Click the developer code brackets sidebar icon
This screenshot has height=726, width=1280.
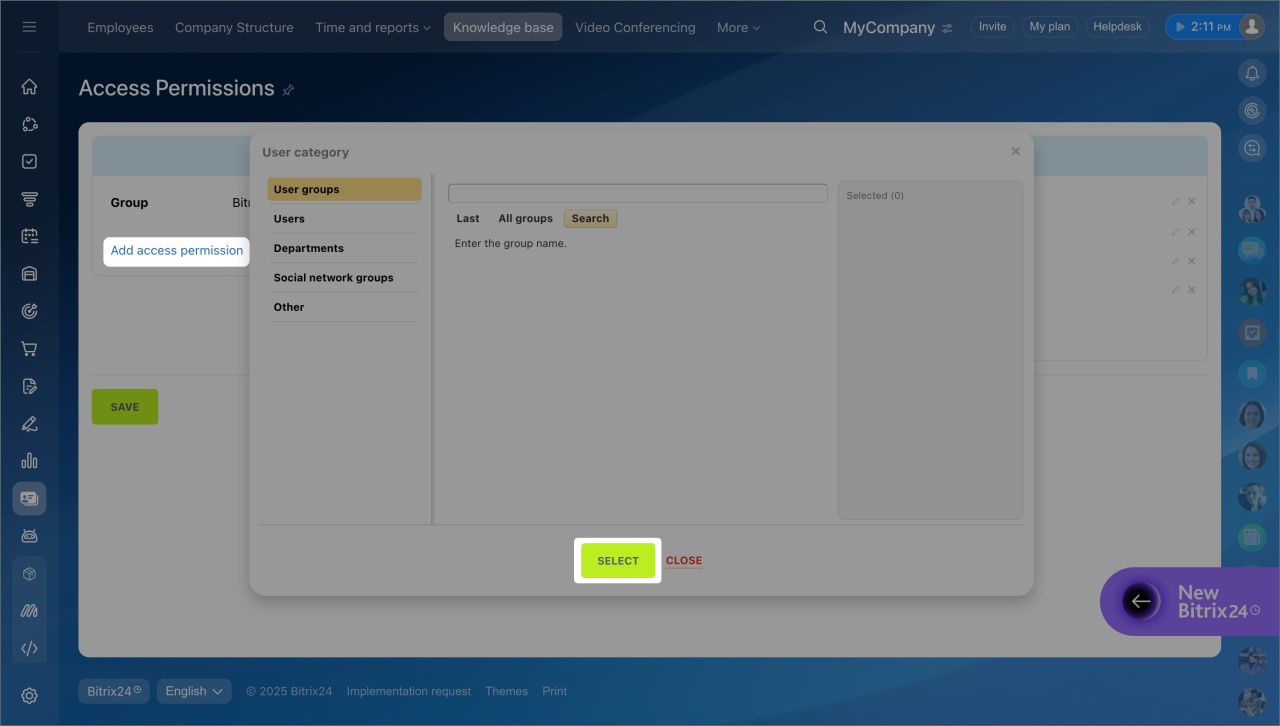coord(29,648)
